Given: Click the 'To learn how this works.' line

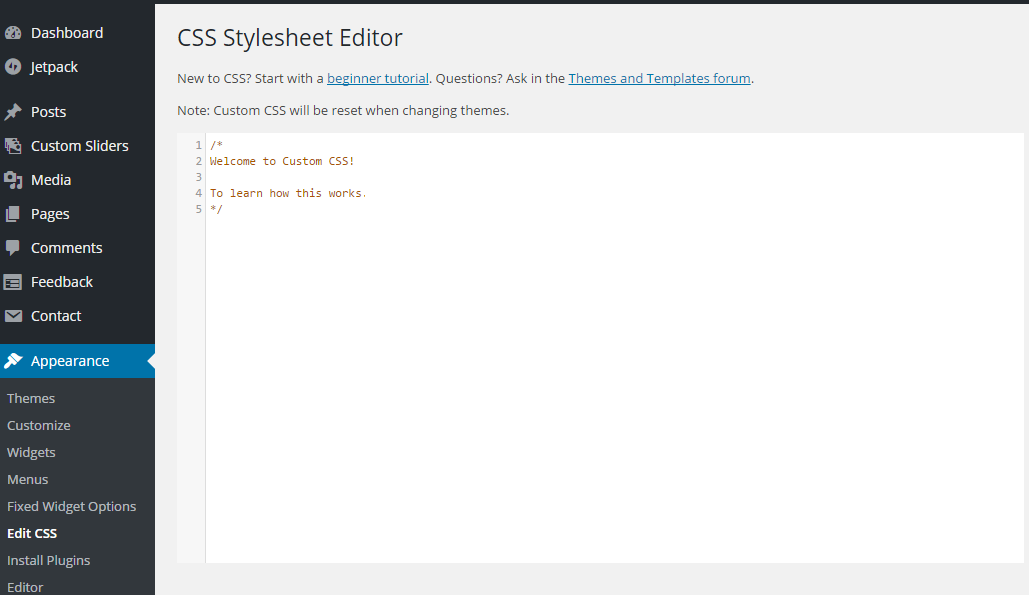Looking at the screenshot, I should (x=288, y=194).
